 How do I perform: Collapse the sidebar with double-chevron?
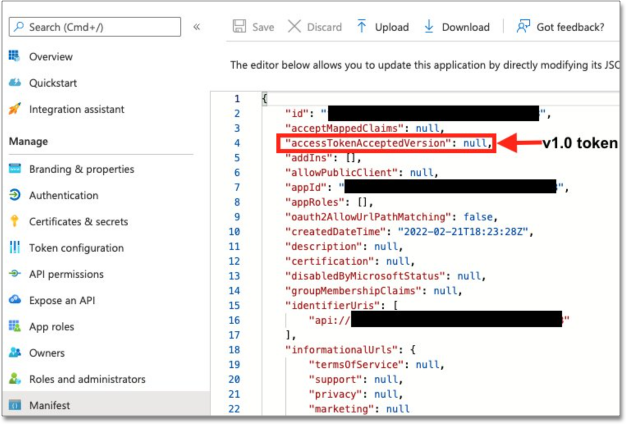click(x=197, y=27)
